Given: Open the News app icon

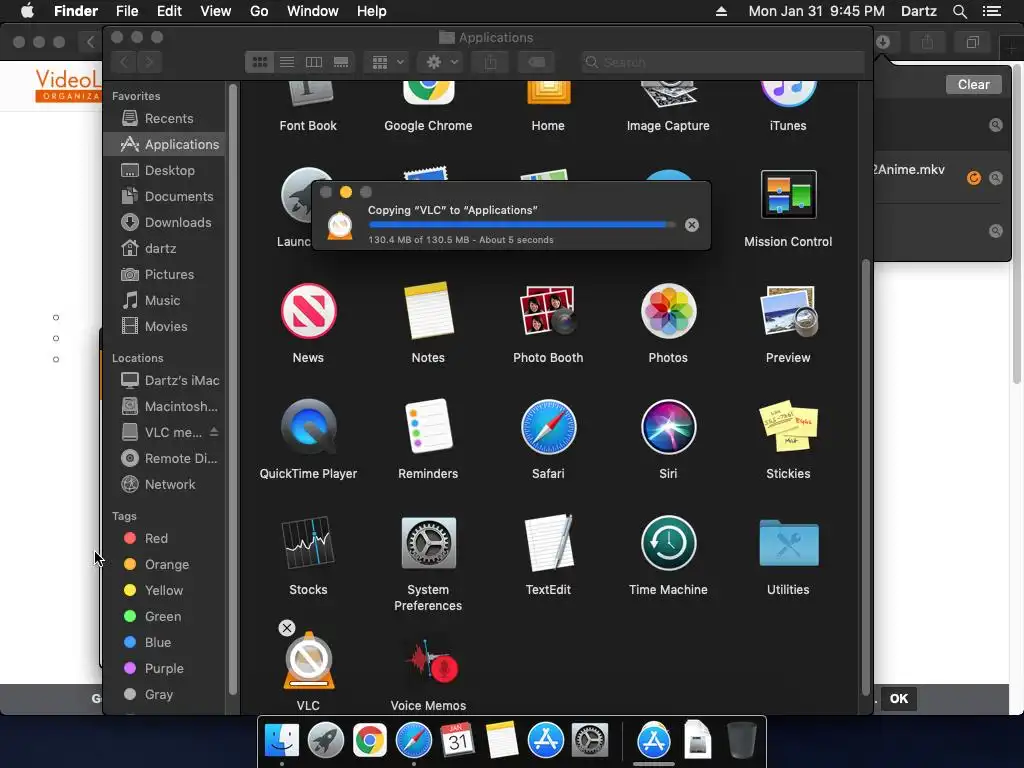Looking at the screenshot, I should (308, 311).
